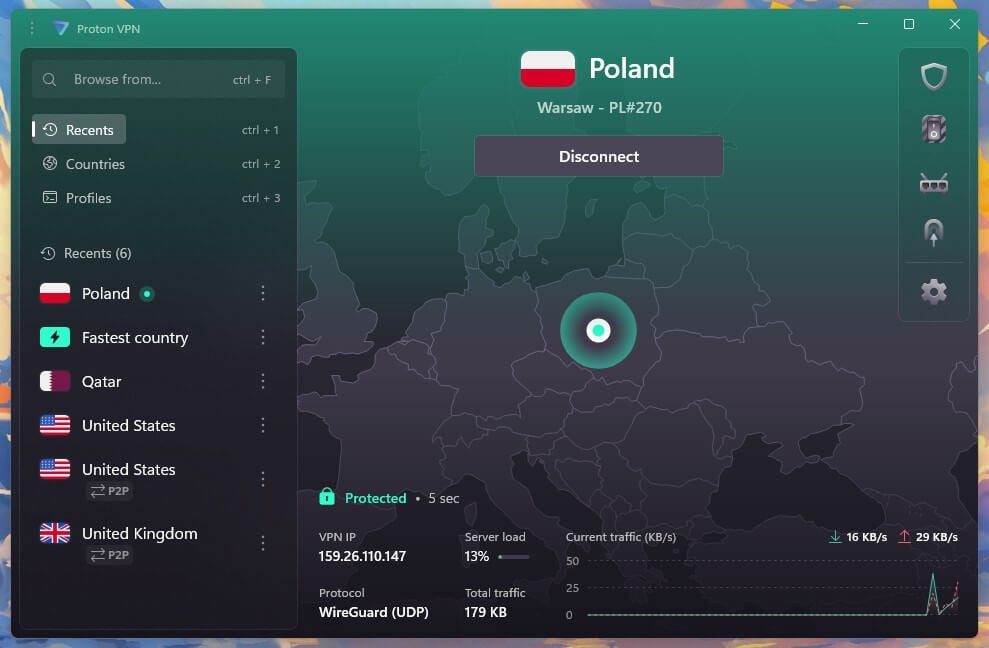Click the Proton VPN logo icon
The width and height of the screenshot is (989, 648).
(61, 28)
